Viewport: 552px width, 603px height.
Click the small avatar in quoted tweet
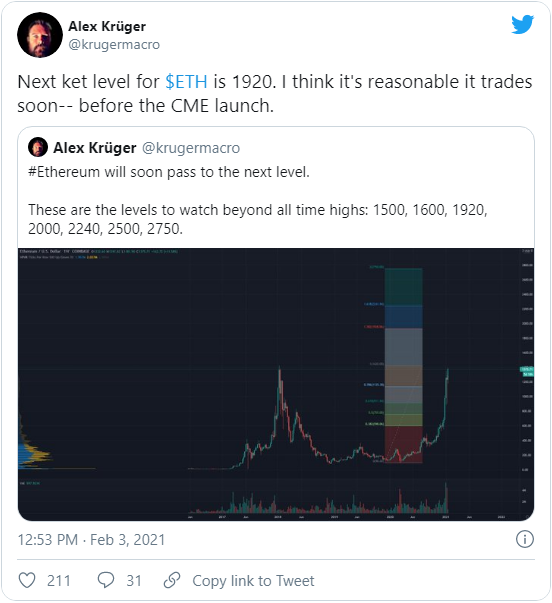pyautogui.click(x=38, y=147)
